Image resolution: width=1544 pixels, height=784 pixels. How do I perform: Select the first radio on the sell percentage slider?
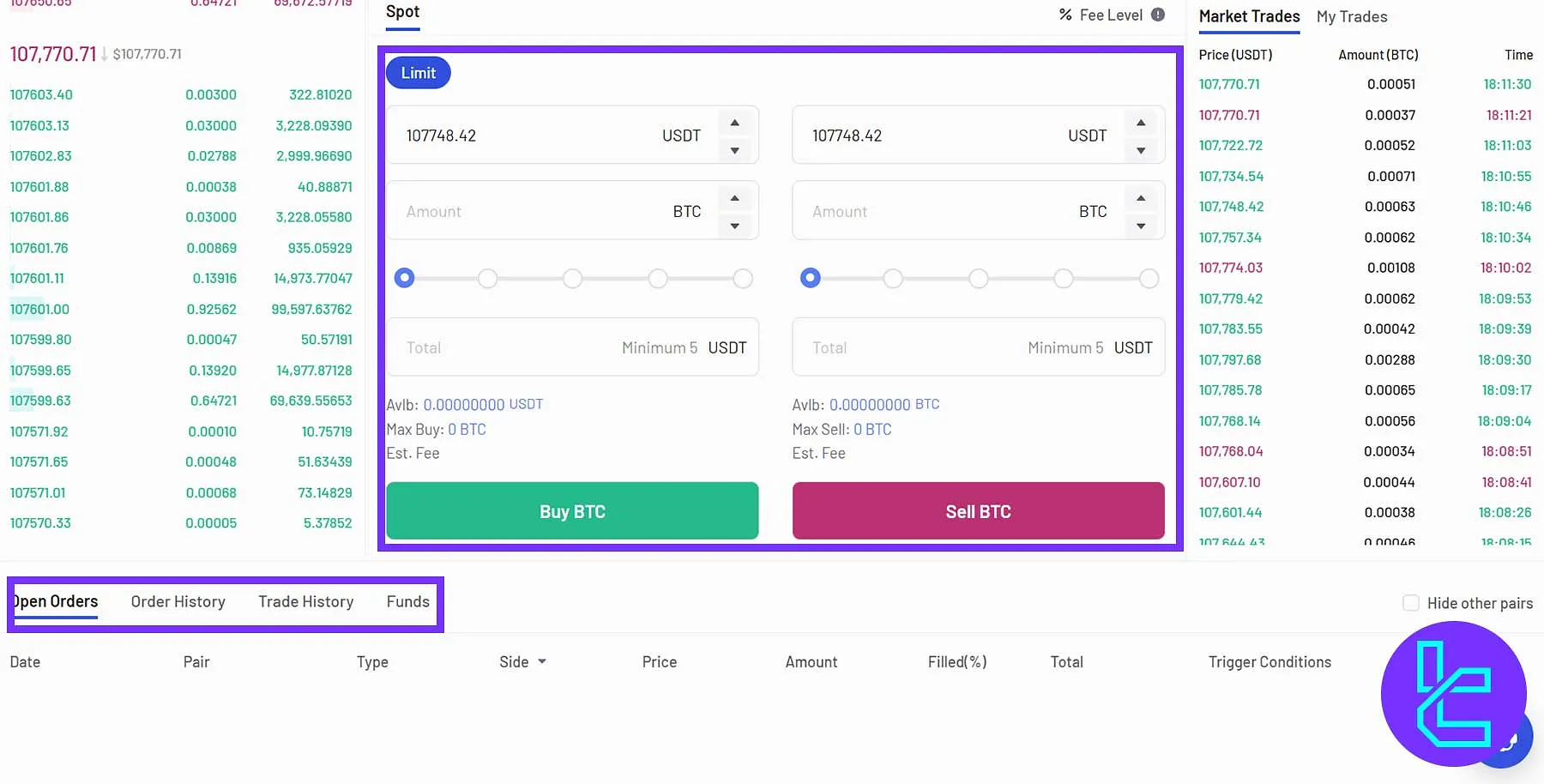click(810, 278)
